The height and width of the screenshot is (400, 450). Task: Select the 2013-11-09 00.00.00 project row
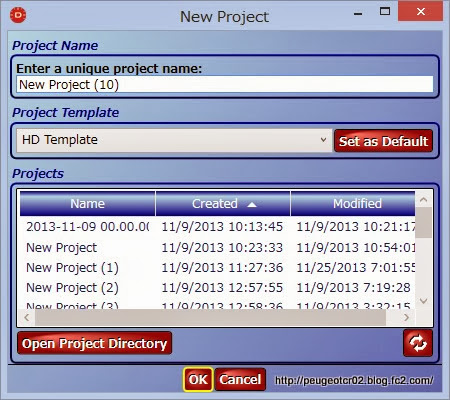217,227
